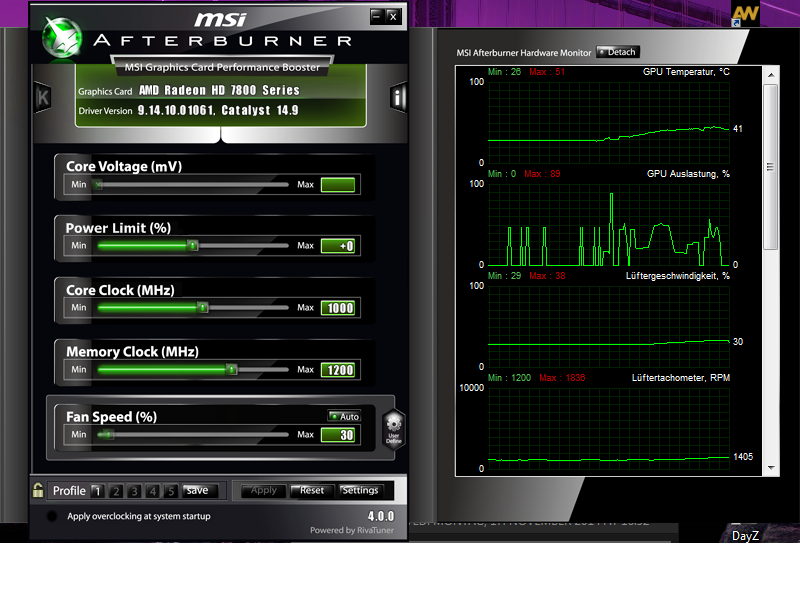Minimize the Afterburner window
Viewport: 800px width, 600px height.
[x=376, y=16]
